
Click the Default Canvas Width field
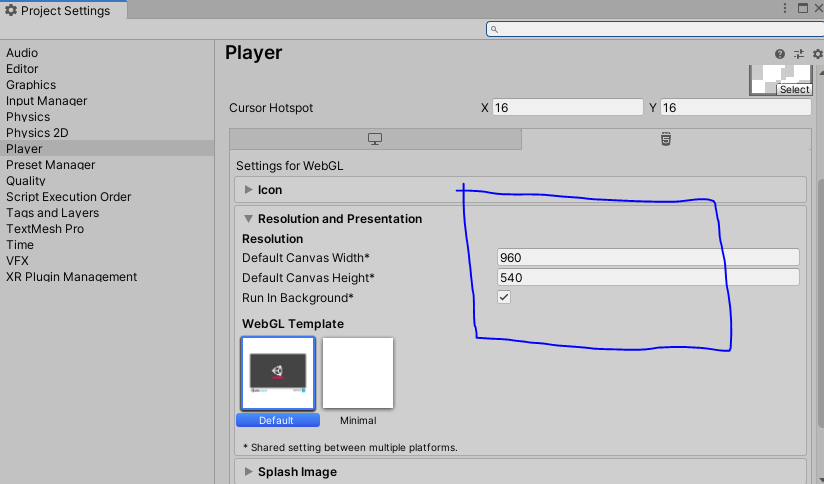[648, 258]
